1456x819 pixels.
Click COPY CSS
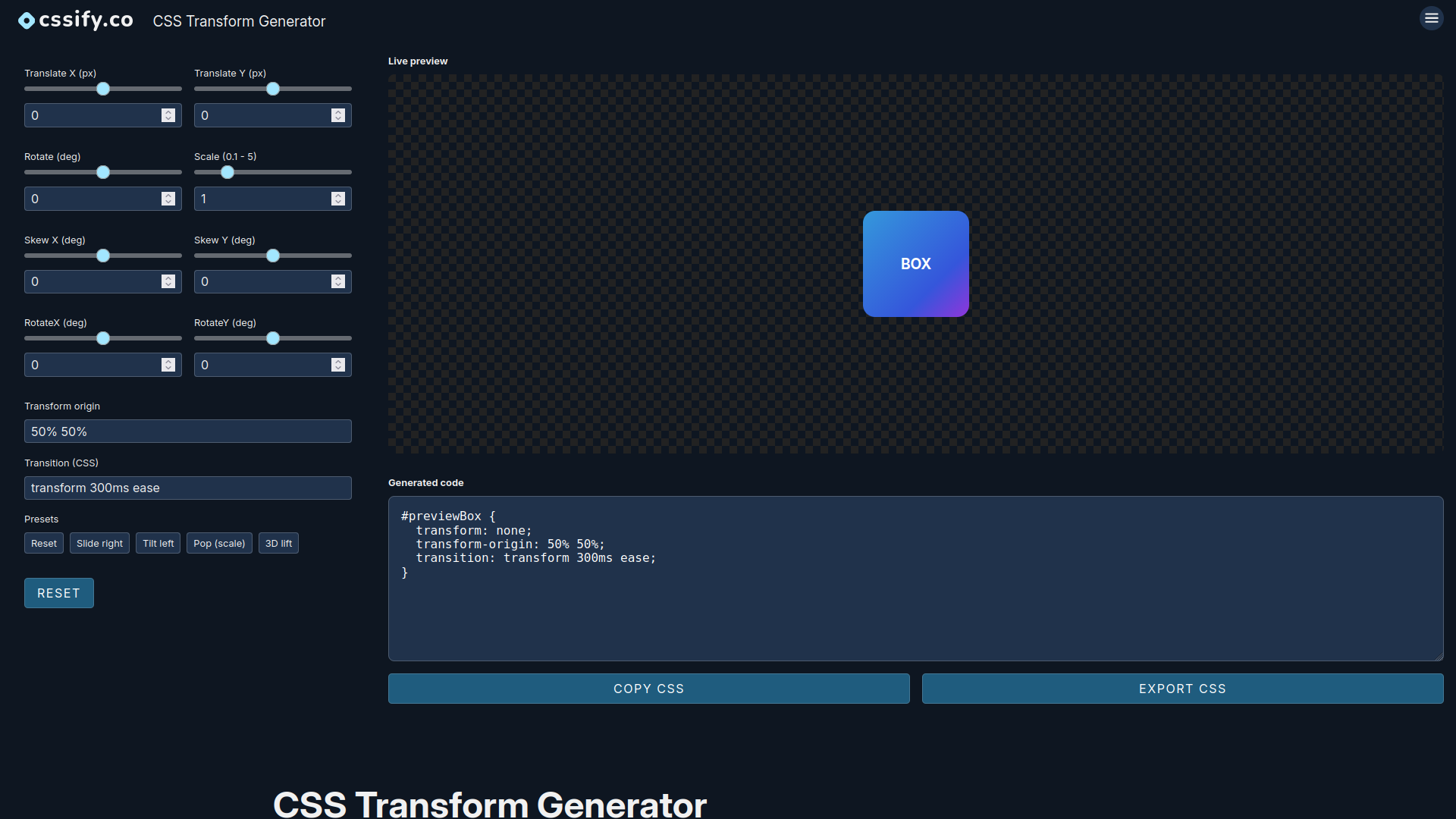click(x=648, y=689)
